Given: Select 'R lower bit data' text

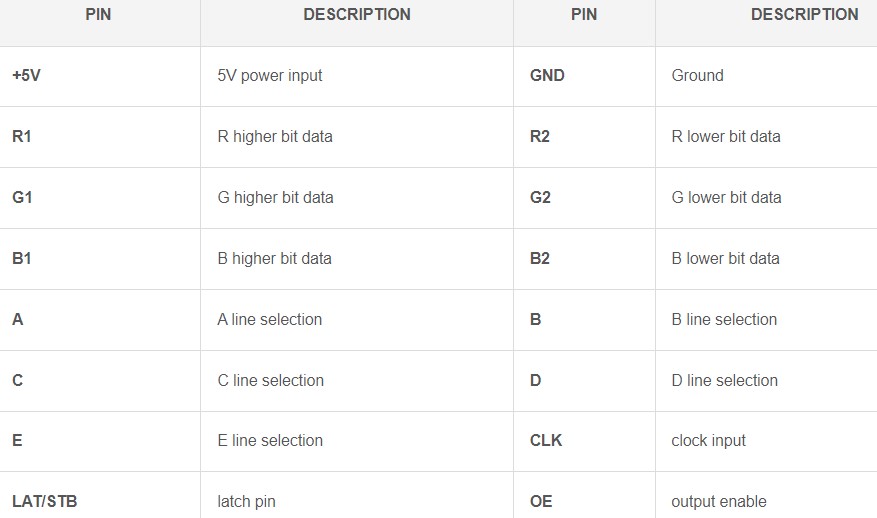Looking at the screenshot, I should pos(725,136).
